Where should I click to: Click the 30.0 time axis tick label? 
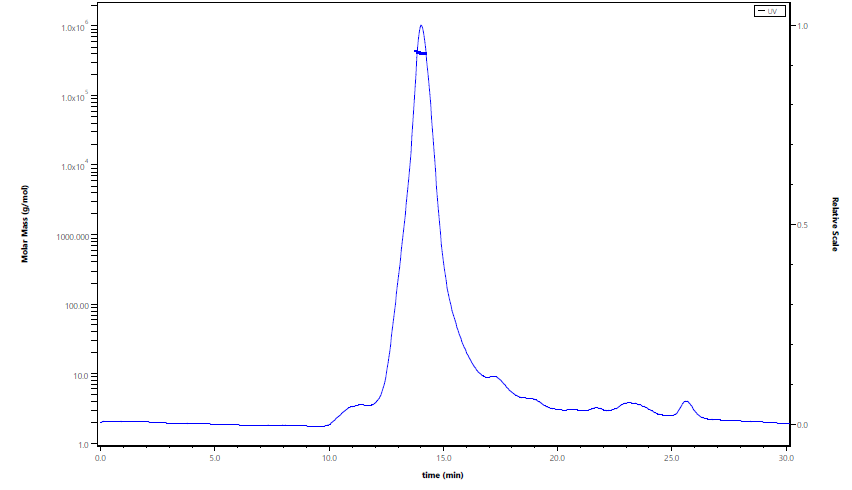(786, 458)
